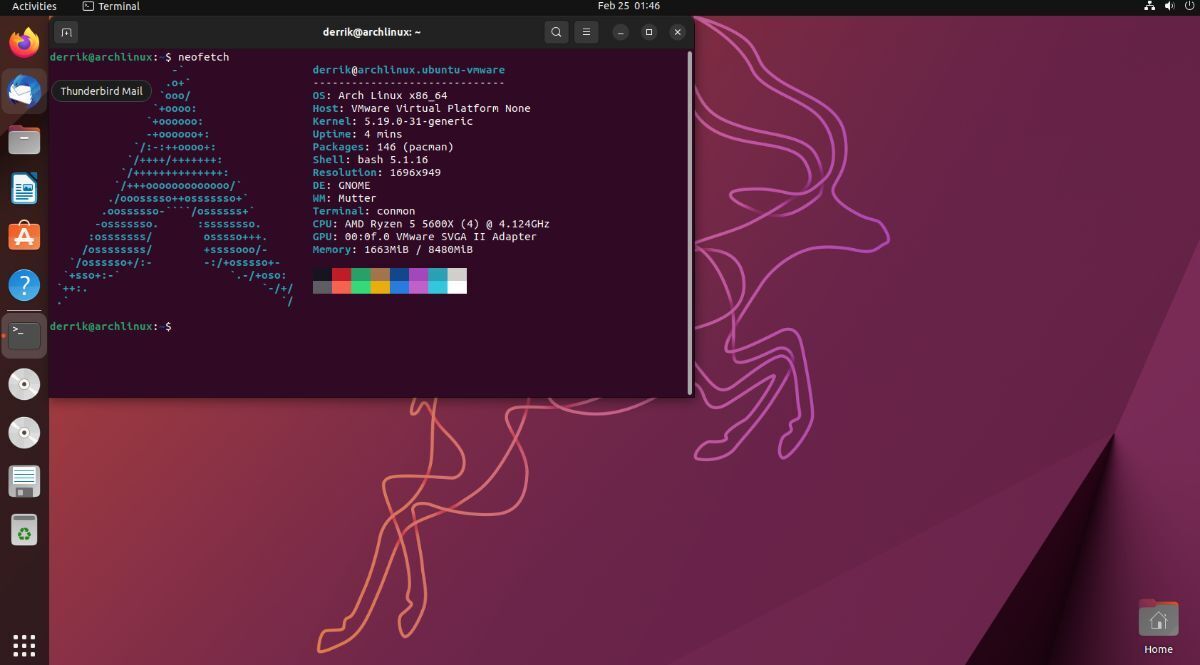Open the Terminal app menu in the top bar
The height and width of the screenshot is (665, 1200).
(x=111, y=6)
